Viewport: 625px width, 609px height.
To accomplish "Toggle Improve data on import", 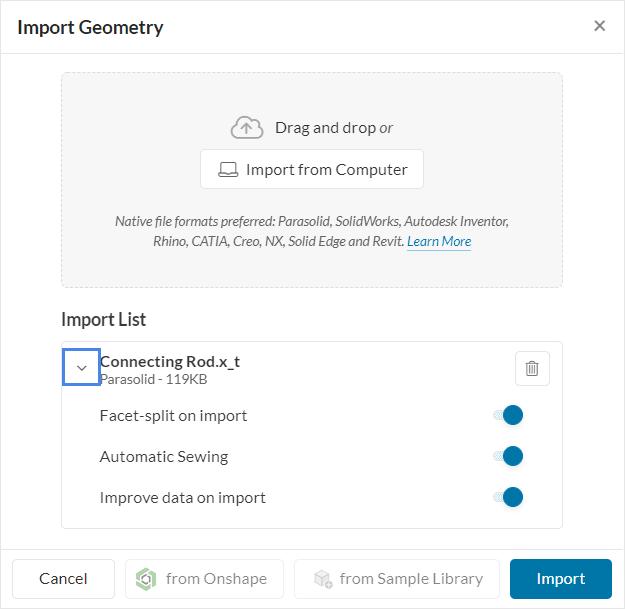I will [x=510, y=497].
